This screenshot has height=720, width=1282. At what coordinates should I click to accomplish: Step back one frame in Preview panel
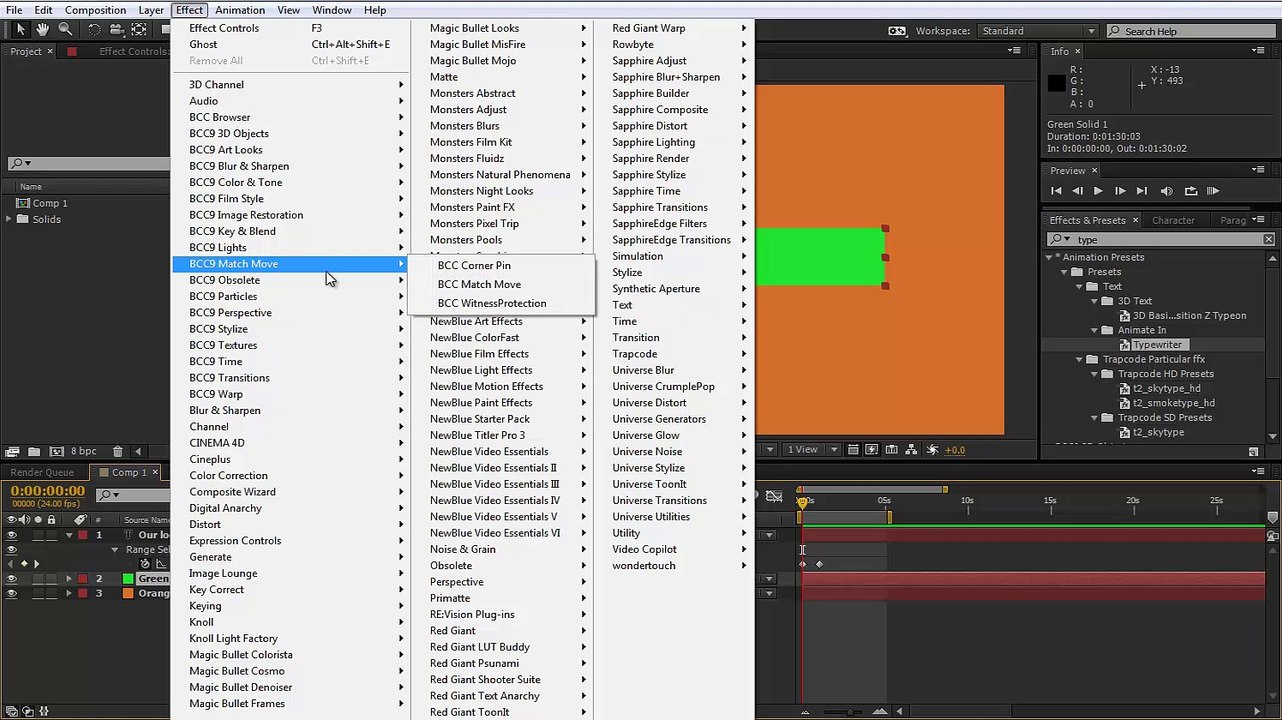(x=1077, y=191)
